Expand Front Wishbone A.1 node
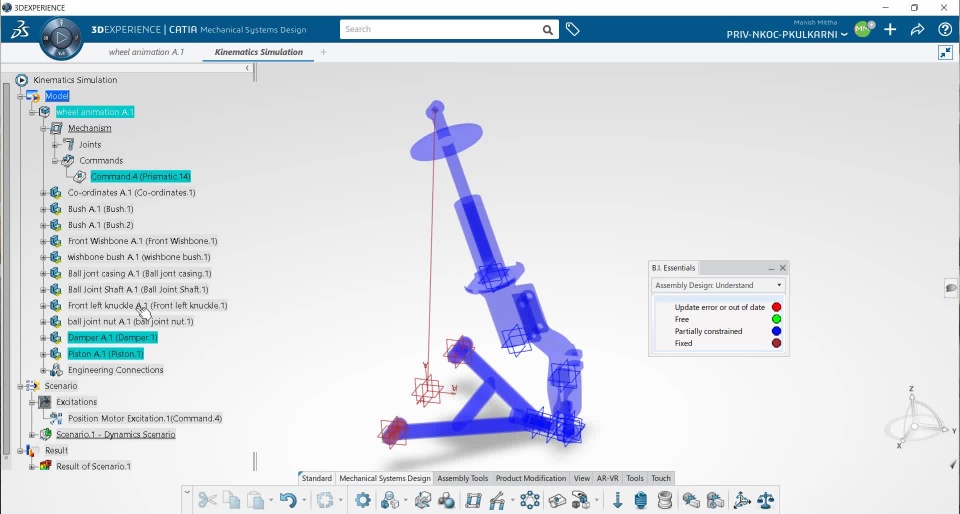 click(43, 241)
